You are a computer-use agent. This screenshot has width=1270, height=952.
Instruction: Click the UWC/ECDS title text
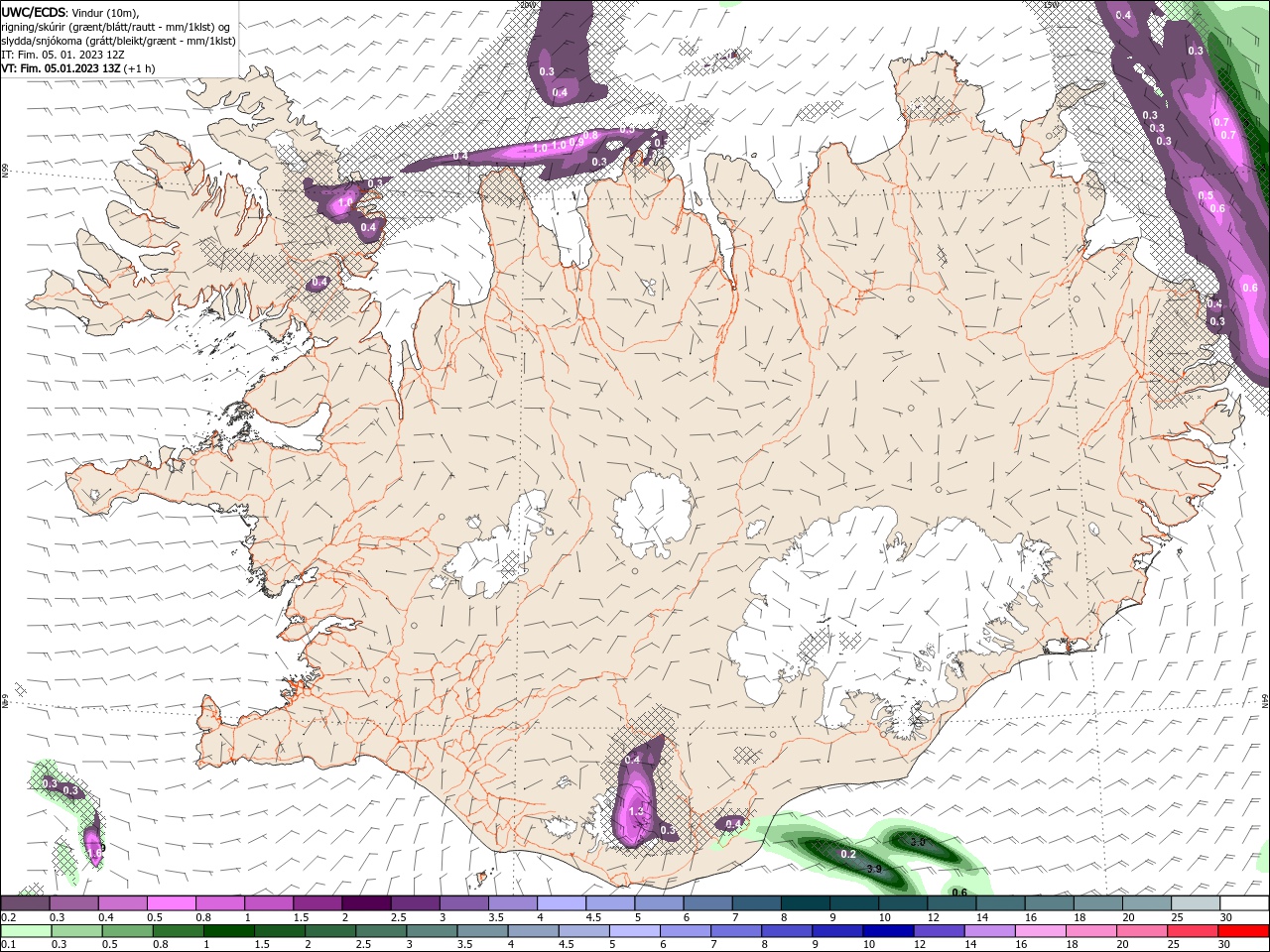pyautogui.click(x=34, y=12)
